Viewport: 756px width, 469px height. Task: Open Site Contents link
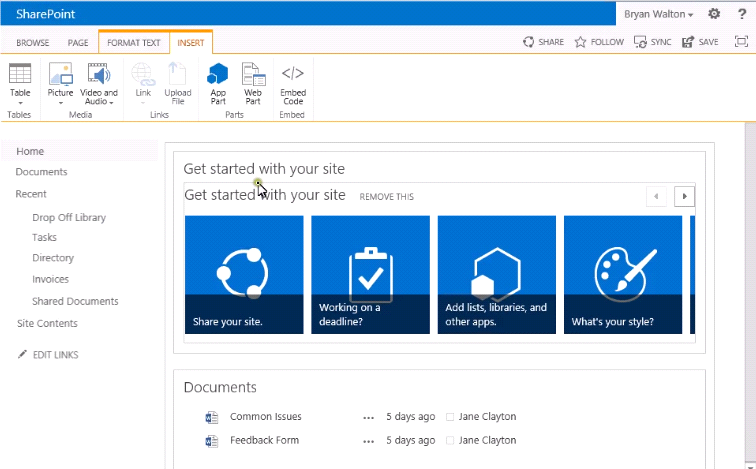tap(47, 323)
